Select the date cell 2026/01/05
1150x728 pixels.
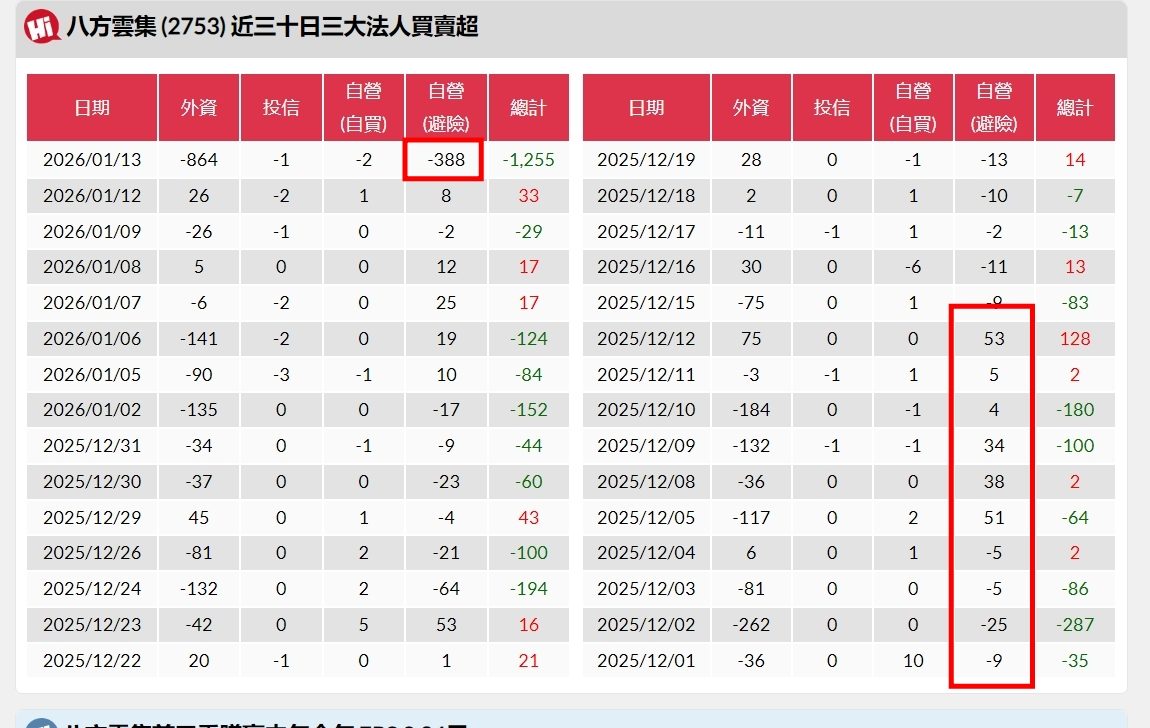pos(92,375)
